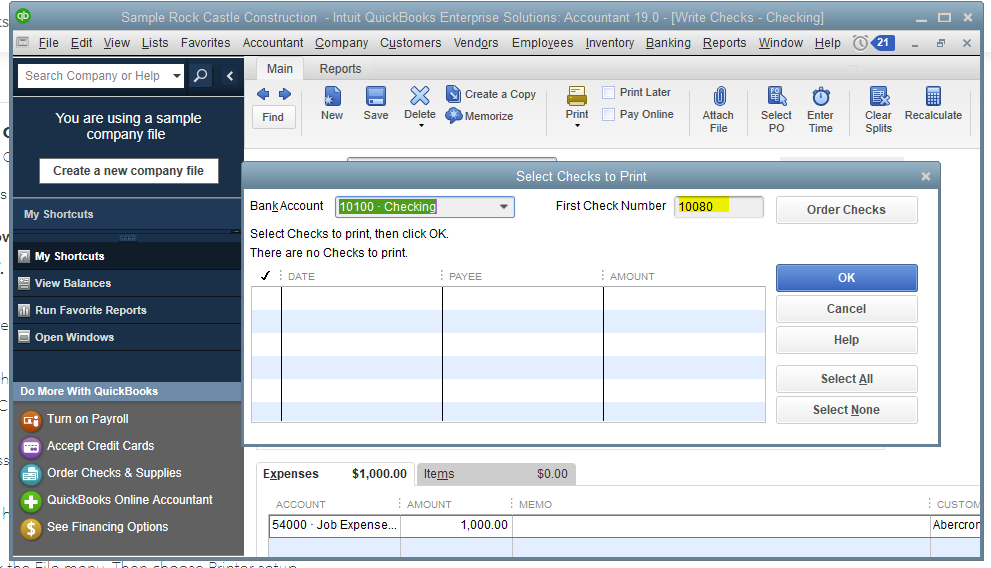Click the Select None button
This screenshot has height=568, width=991.
point(846,410)
